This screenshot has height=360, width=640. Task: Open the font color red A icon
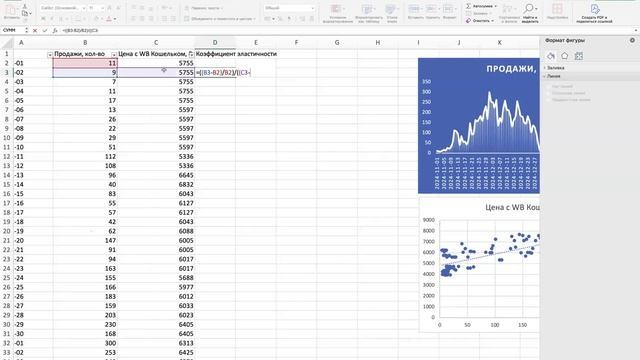[109, 19]
